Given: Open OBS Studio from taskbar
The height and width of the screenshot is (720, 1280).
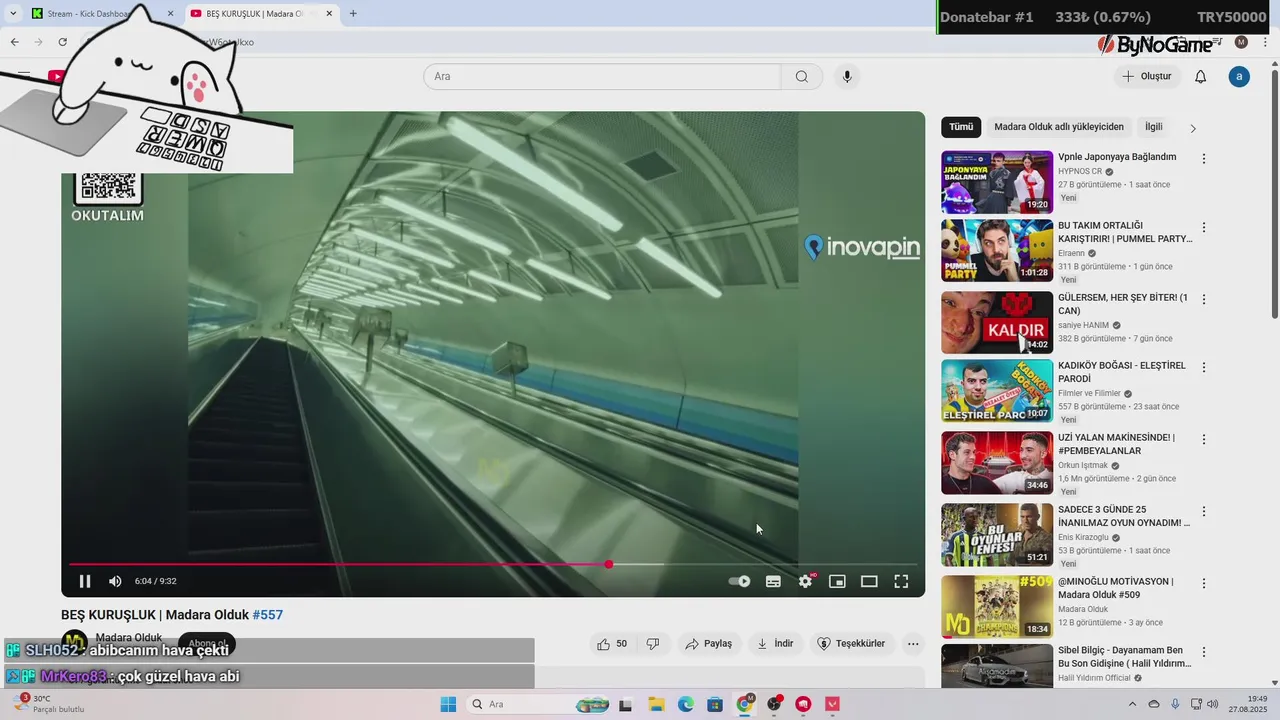Looking at the screenshot, I should point(773,704).
